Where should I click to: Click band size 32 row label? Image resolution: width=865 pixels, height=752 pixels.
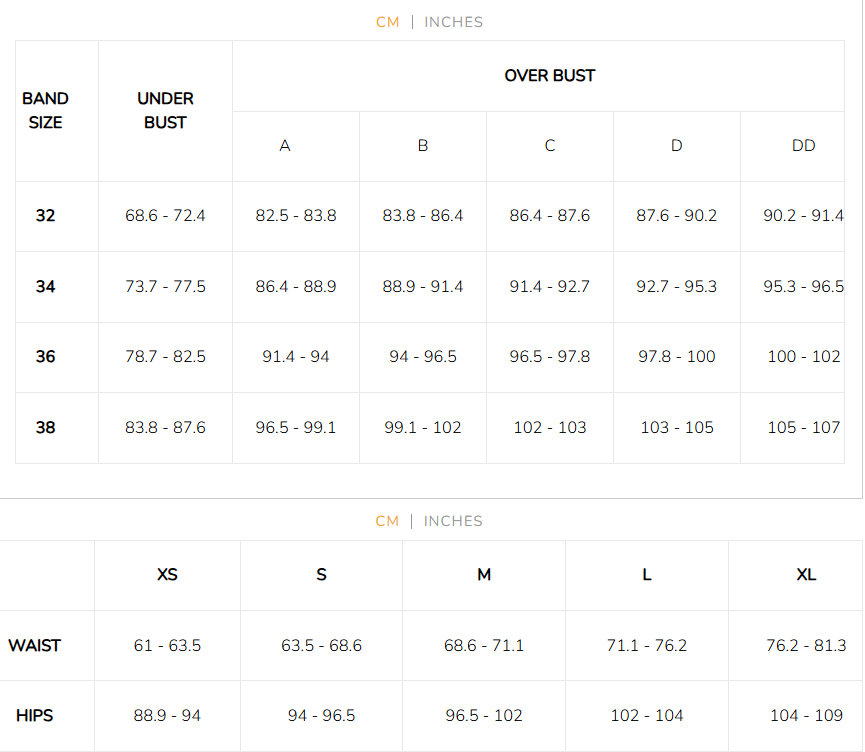(x=46, y=216)
